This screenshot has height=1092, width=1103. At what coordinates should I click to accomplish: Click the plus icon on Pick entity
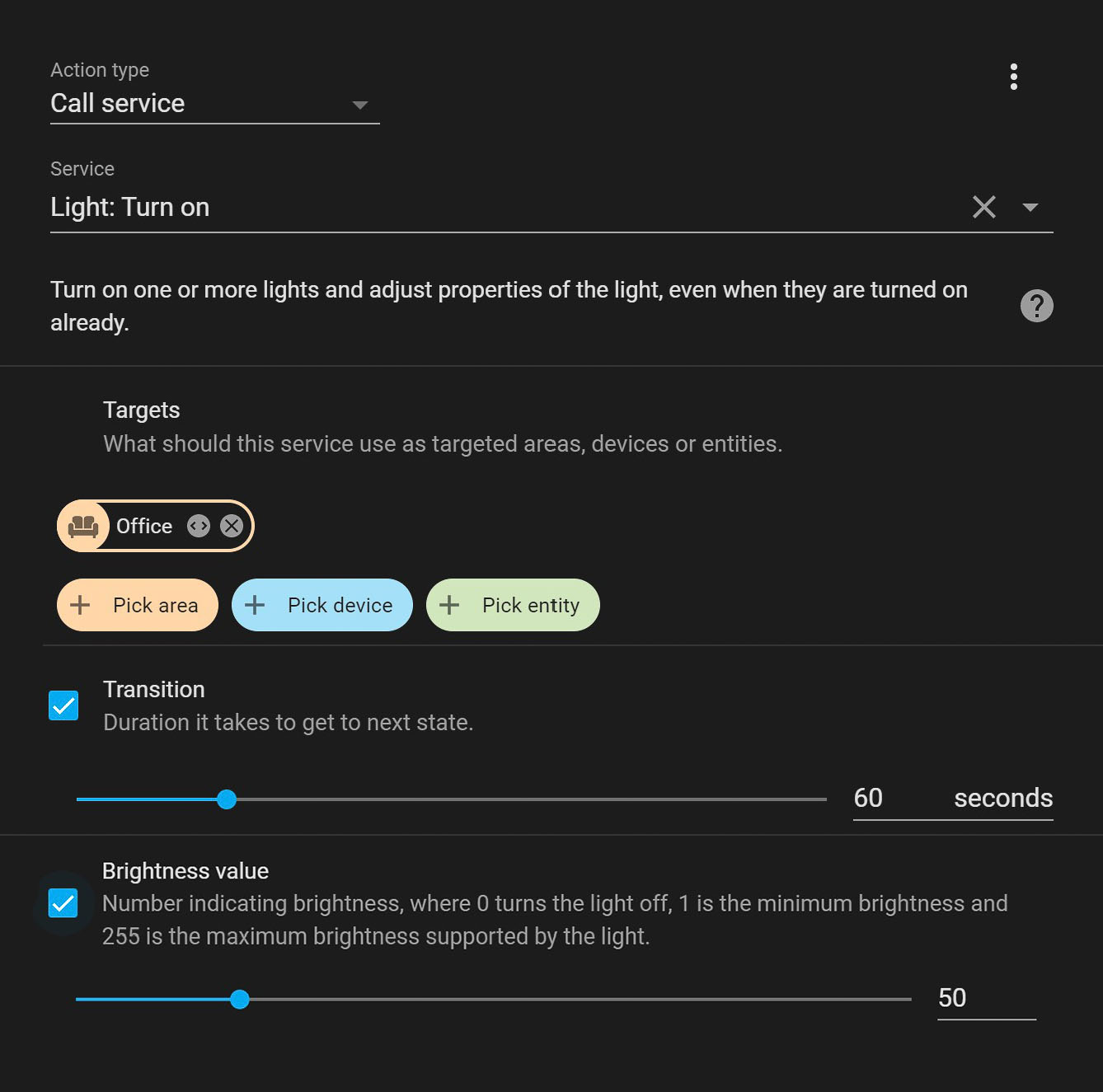[448, 605]
